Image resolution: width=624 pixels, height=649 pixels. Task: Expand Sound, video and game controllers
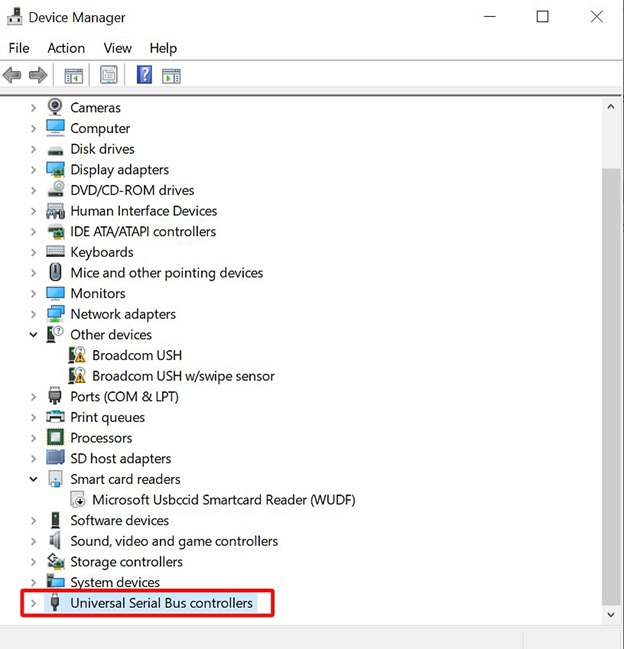pos(34,541)
